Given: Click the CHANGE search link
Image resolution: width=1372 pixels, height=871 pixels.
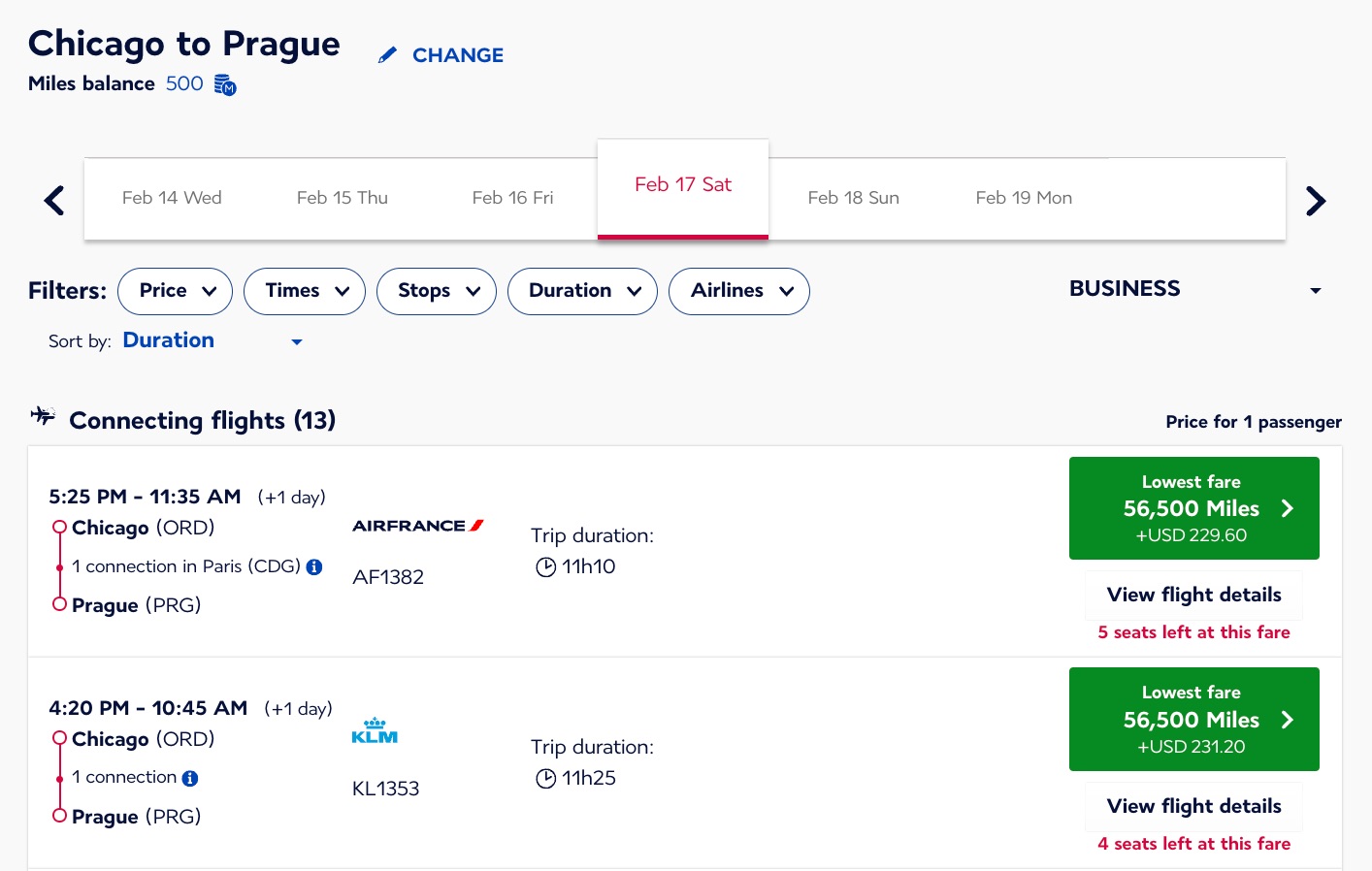Looking at the screenshot, I should coord(457,55).
